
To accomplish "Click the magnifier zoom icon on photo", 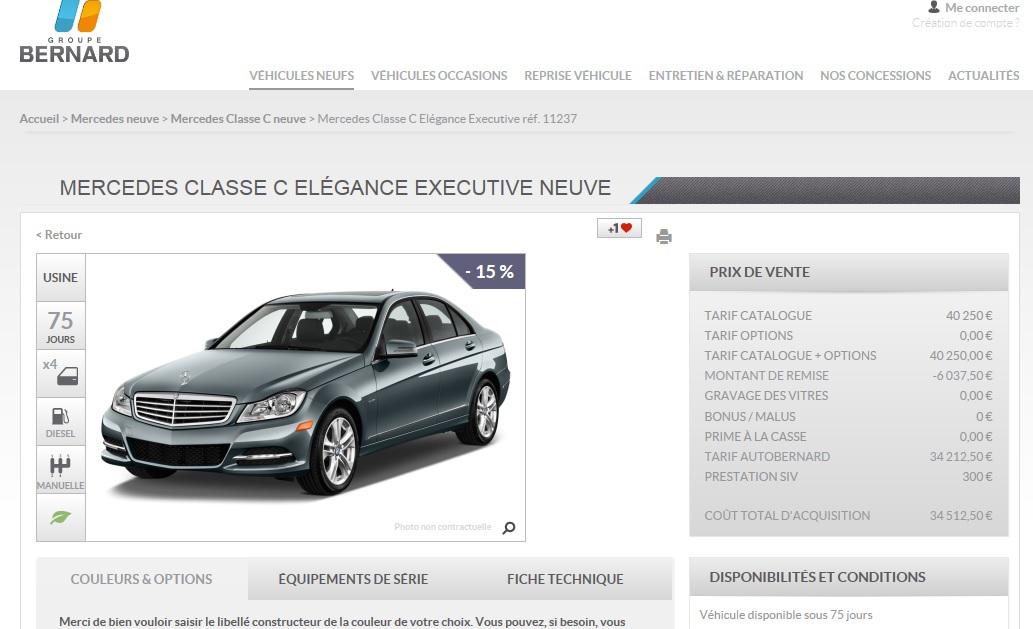I will click(x=509, y=528).
